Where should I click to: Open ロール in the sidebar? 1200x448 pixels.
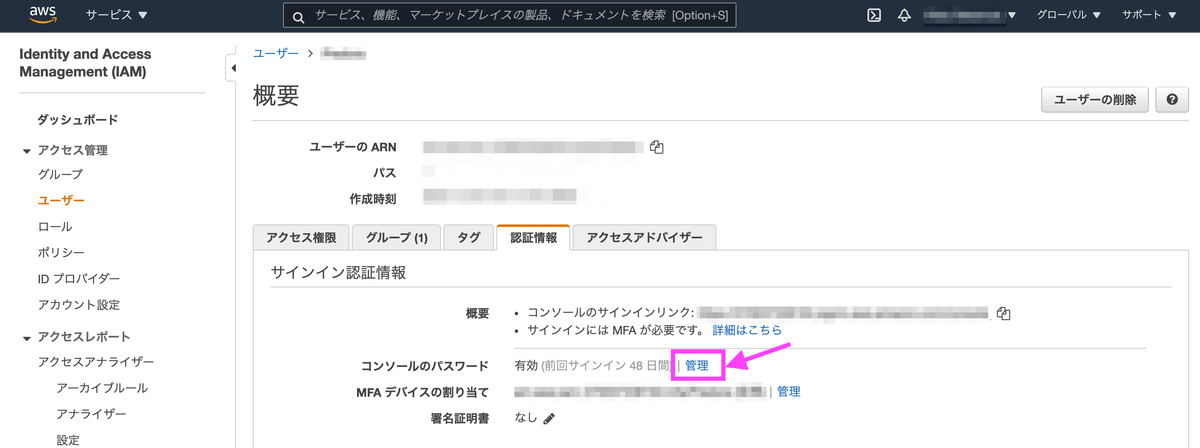point(55,227)
